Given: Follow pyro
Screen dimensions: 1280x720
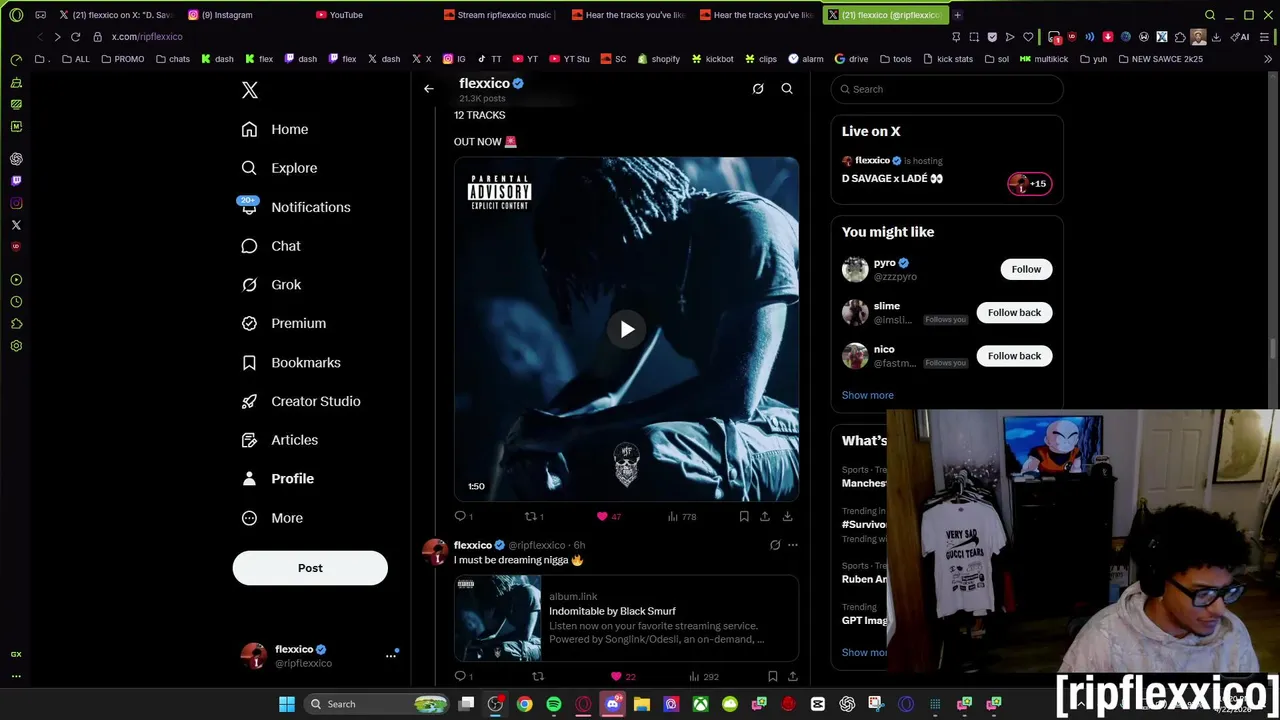Looking at the screenshot, I should (x=1026, y=269).
